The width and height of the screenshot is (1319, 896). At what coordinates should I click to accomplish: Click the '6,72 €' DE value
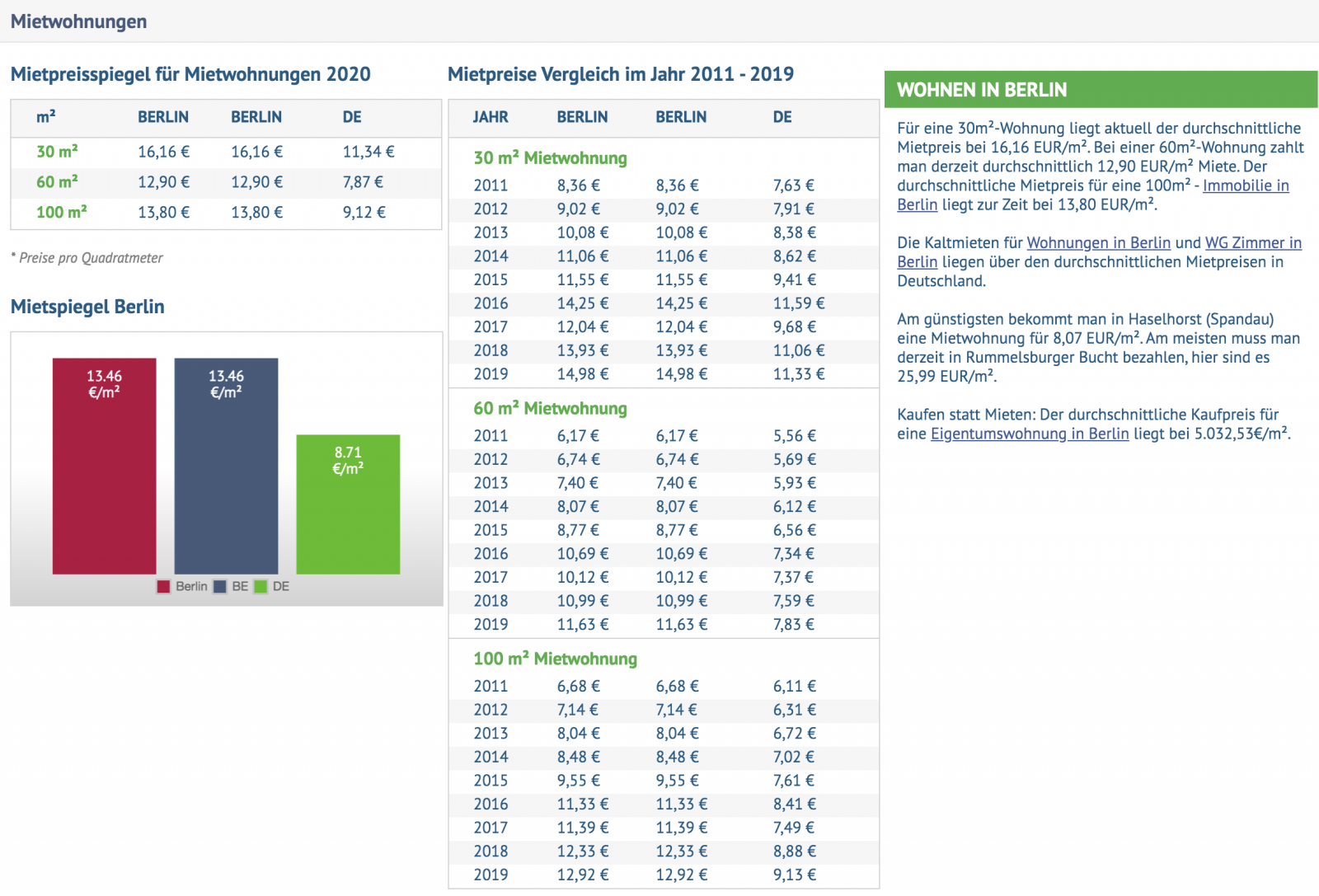click(795, 734)
